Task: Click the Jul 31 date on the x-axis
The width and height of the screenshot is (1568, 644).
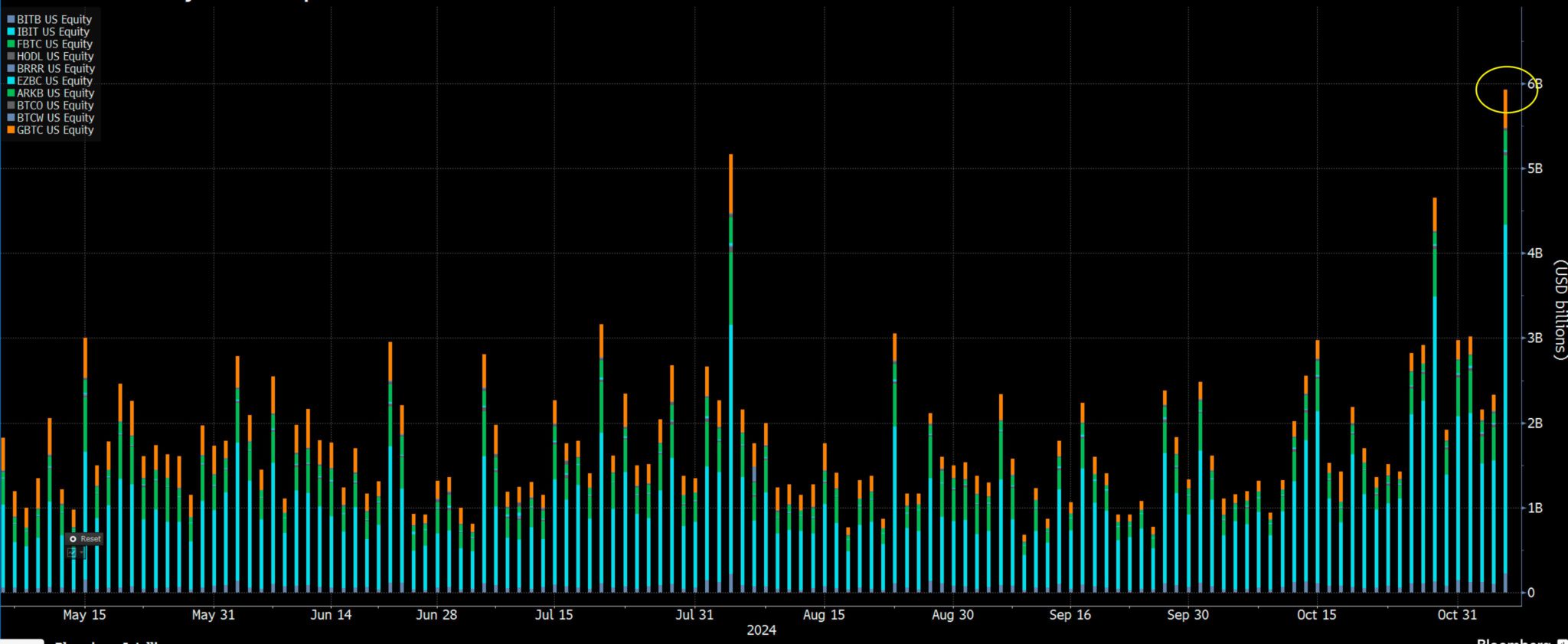Action: click(694, 614)
